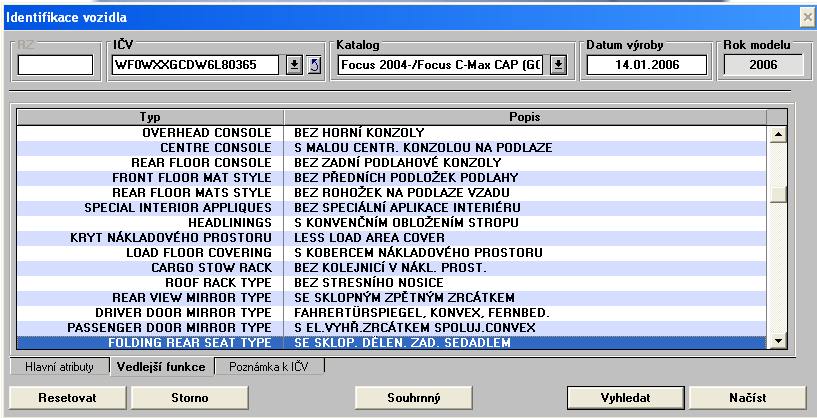817x418 pixels.
Task: Click into the RZ input field
Action: (55, 66)
